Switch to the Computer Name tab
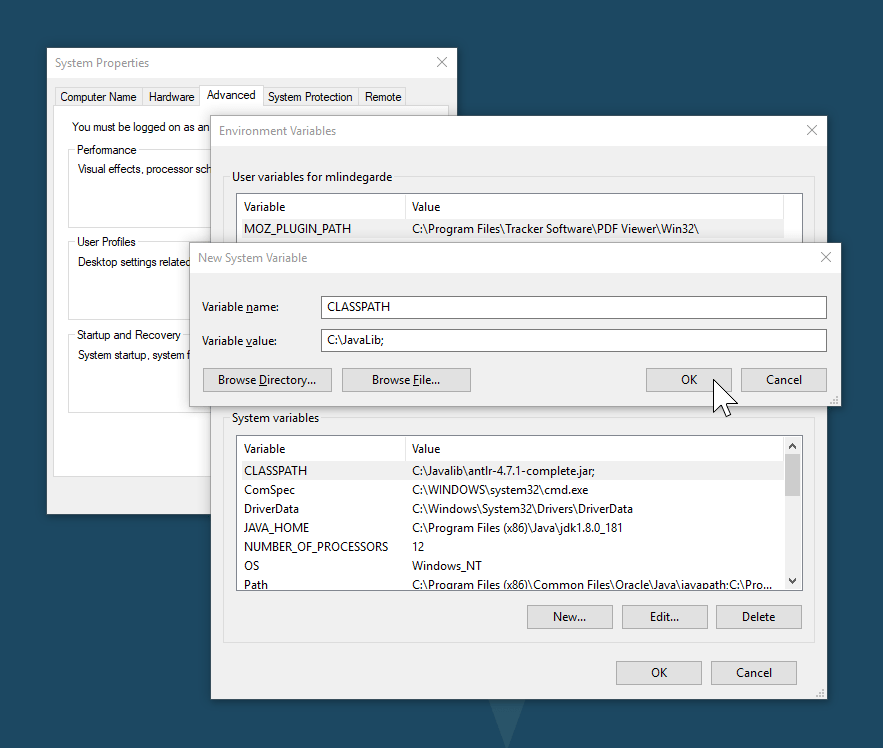This screenshot has width=883, height=748. point(97,96)
